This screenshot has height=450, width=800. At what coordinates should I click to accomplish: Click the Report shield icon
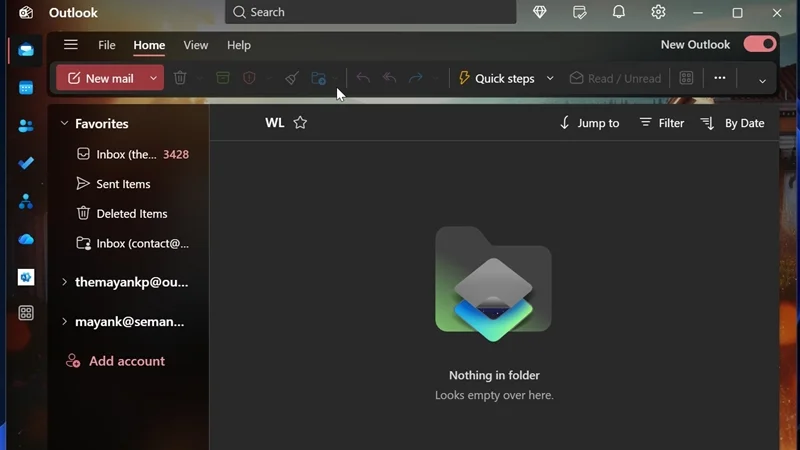pyautogui.click(x=249, y=78)
